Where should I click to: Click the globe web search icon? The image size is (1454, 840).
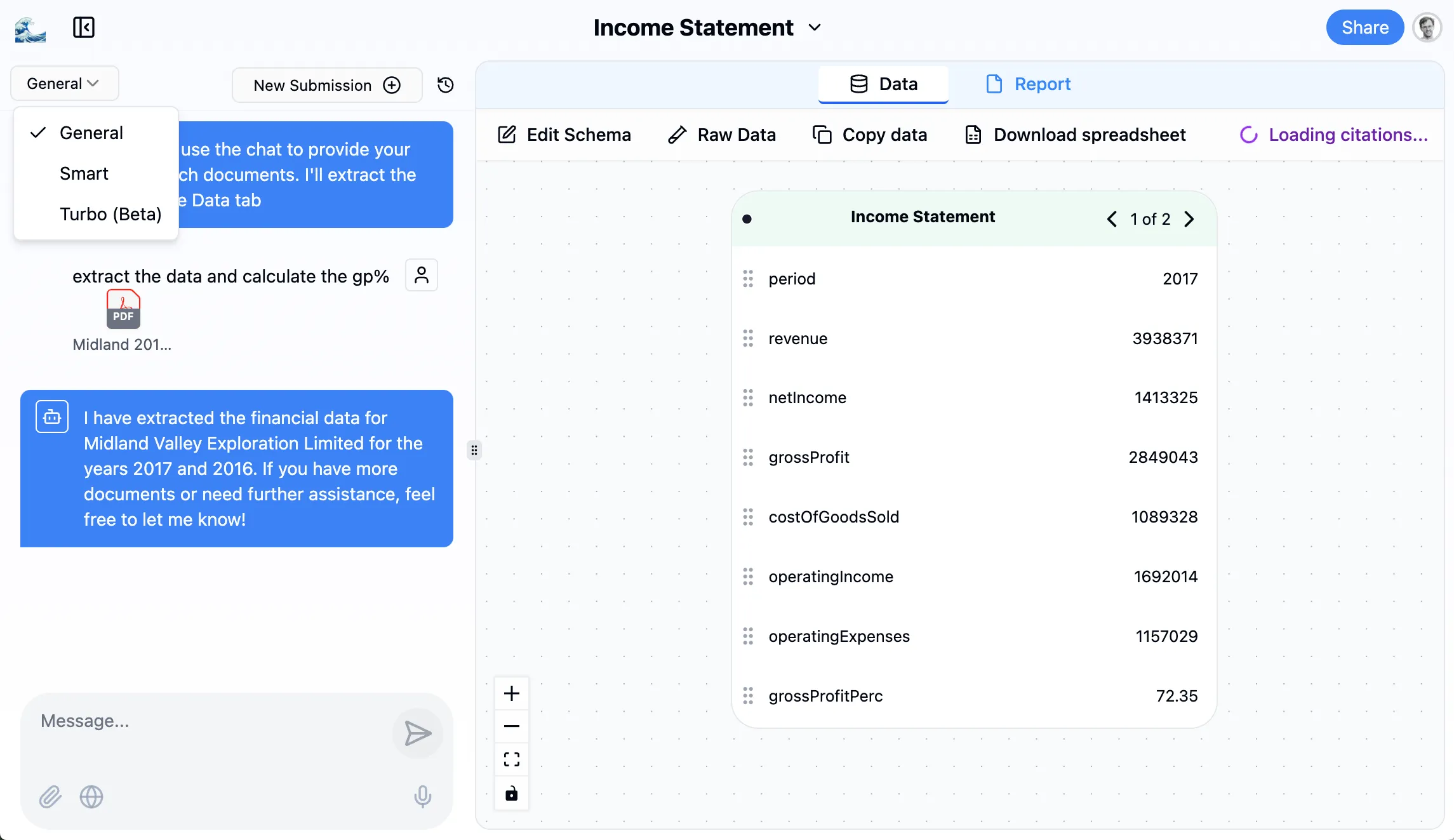coord(91,796)
